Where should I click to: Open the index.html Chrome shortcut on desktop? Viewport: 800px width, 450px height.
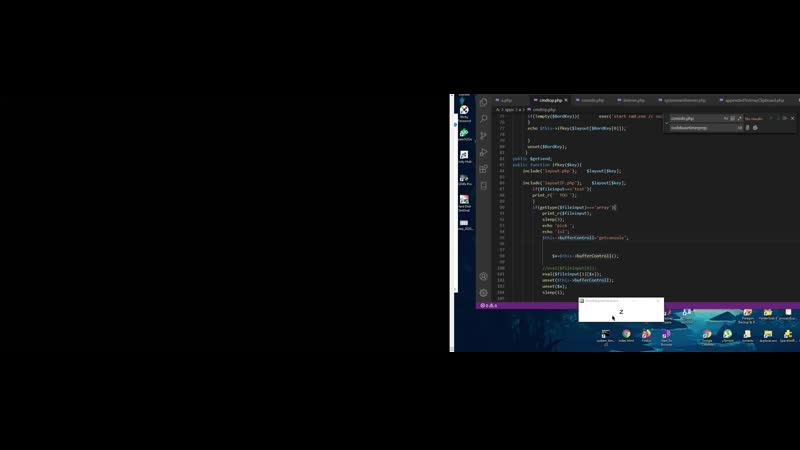[626, 336]
